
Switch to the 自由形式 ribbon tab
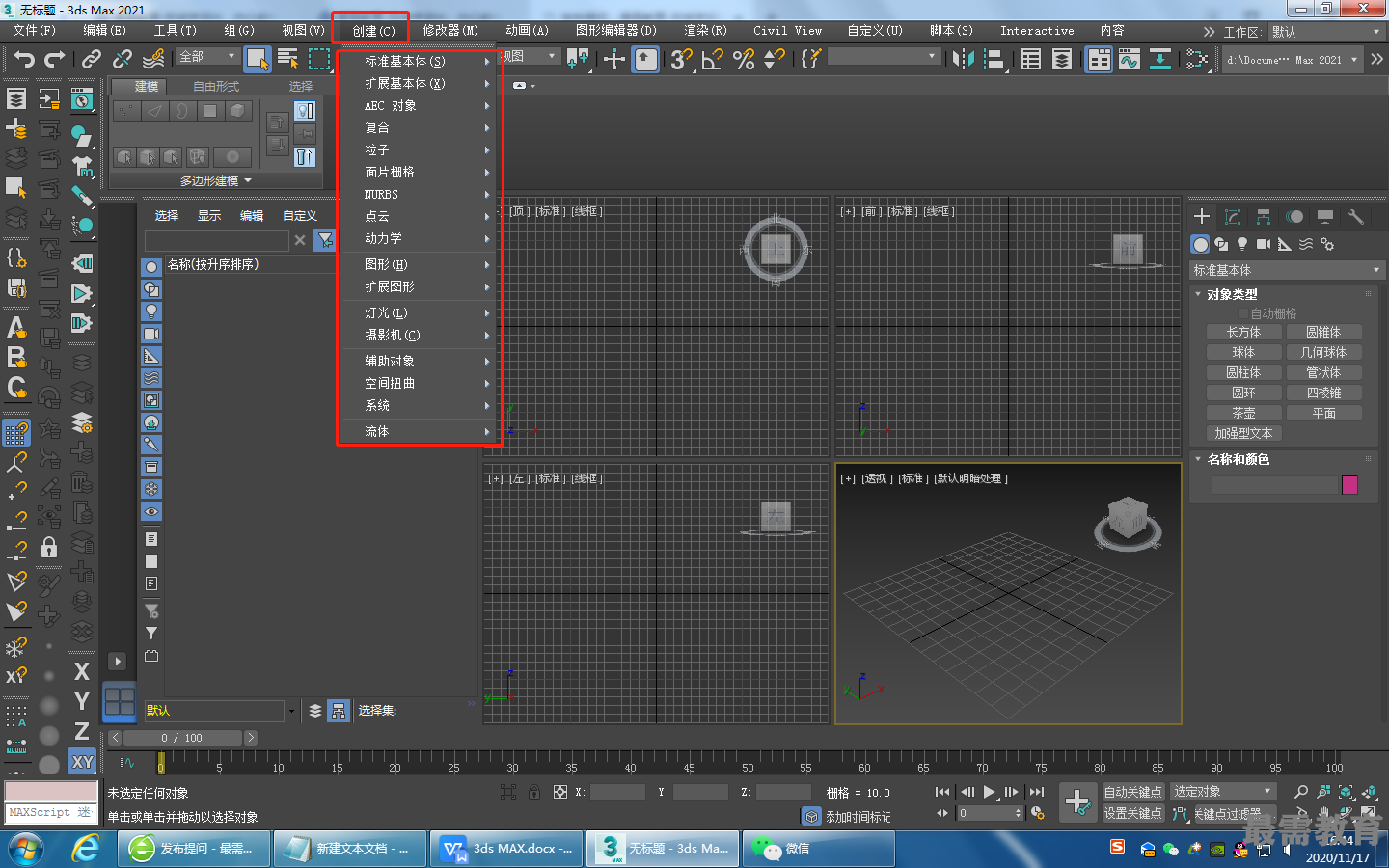216,87
